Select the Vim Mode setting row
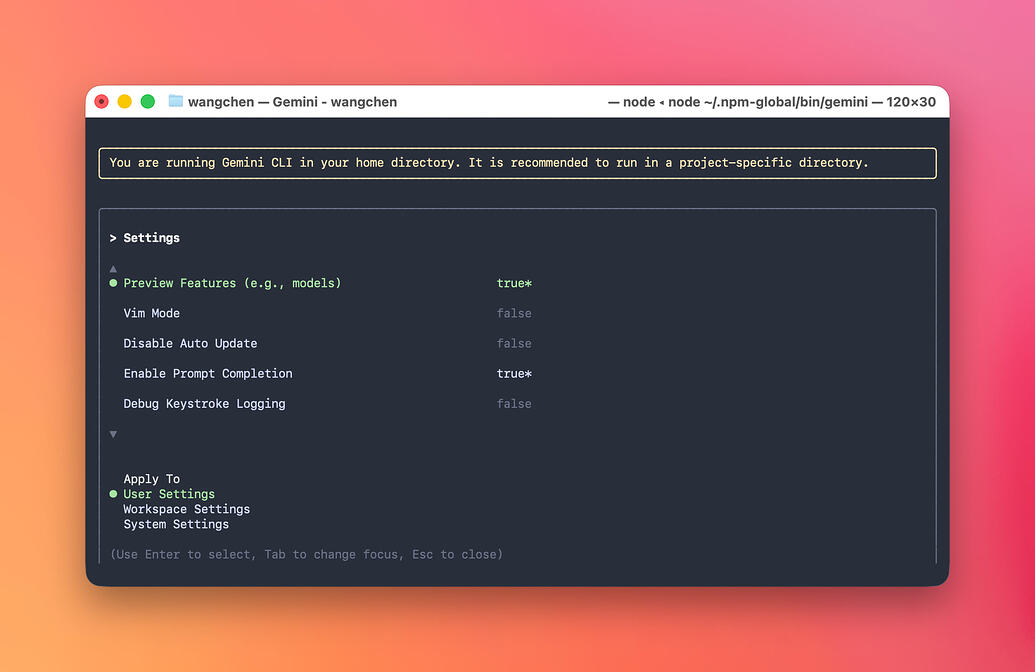Screen dimensions: 1035x672 [x=327, y=314]
